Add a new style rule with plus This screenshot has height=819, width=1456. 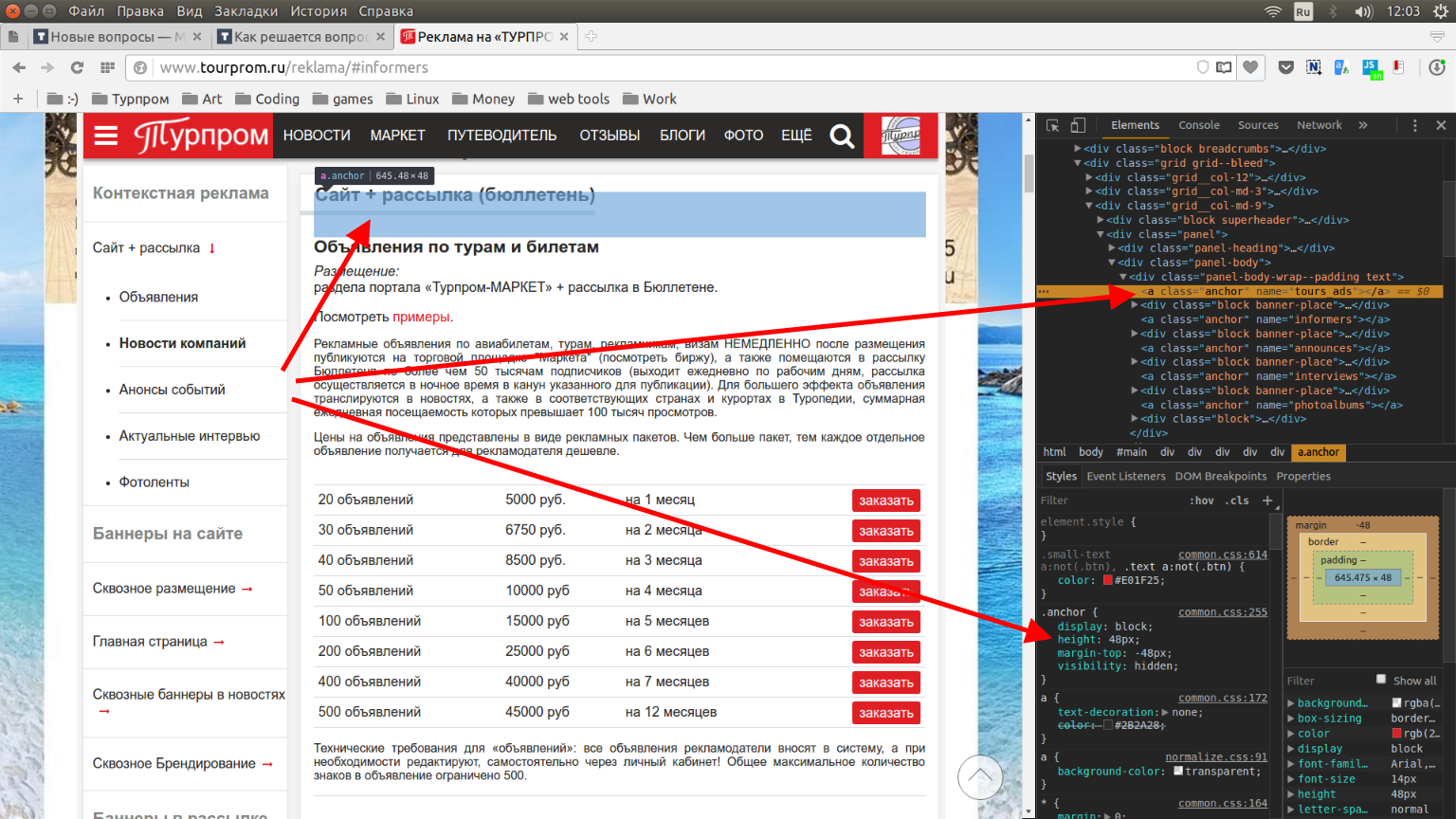point(1267,500)
